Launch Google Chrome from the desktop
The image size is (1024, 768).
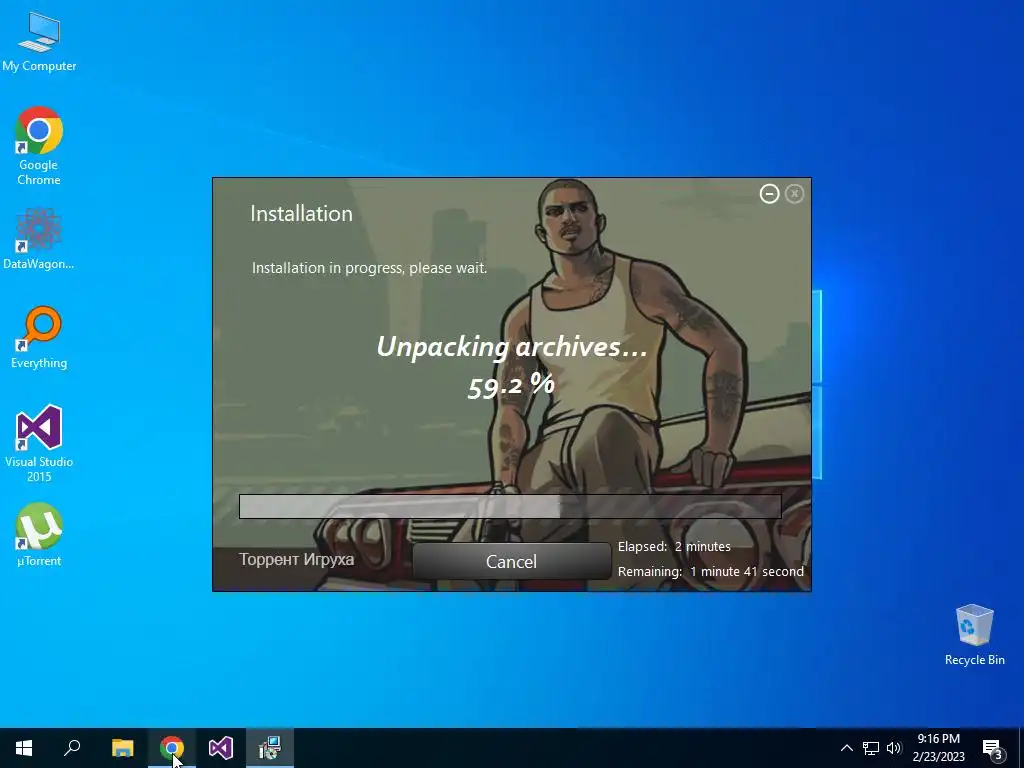[39, 146]
